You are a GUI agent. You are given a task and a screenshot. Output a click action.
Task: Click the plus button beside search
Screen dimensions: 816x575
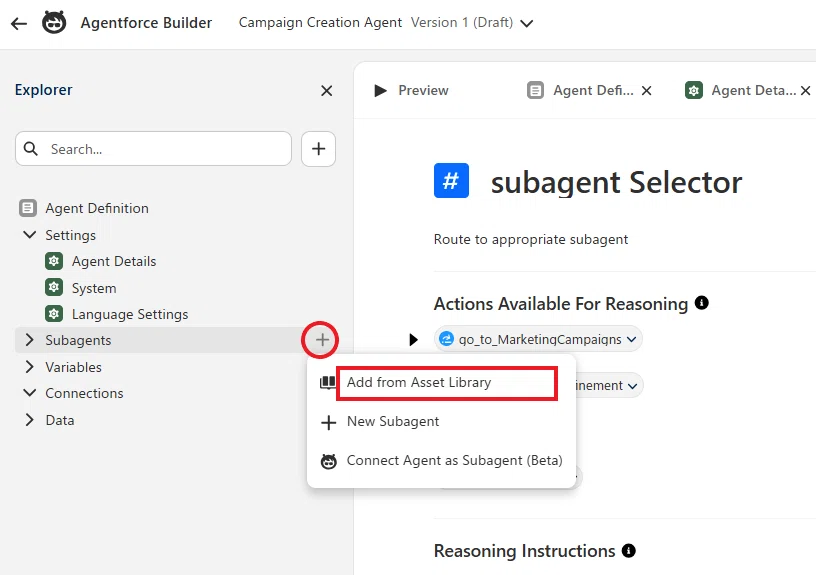click(318, 149)
